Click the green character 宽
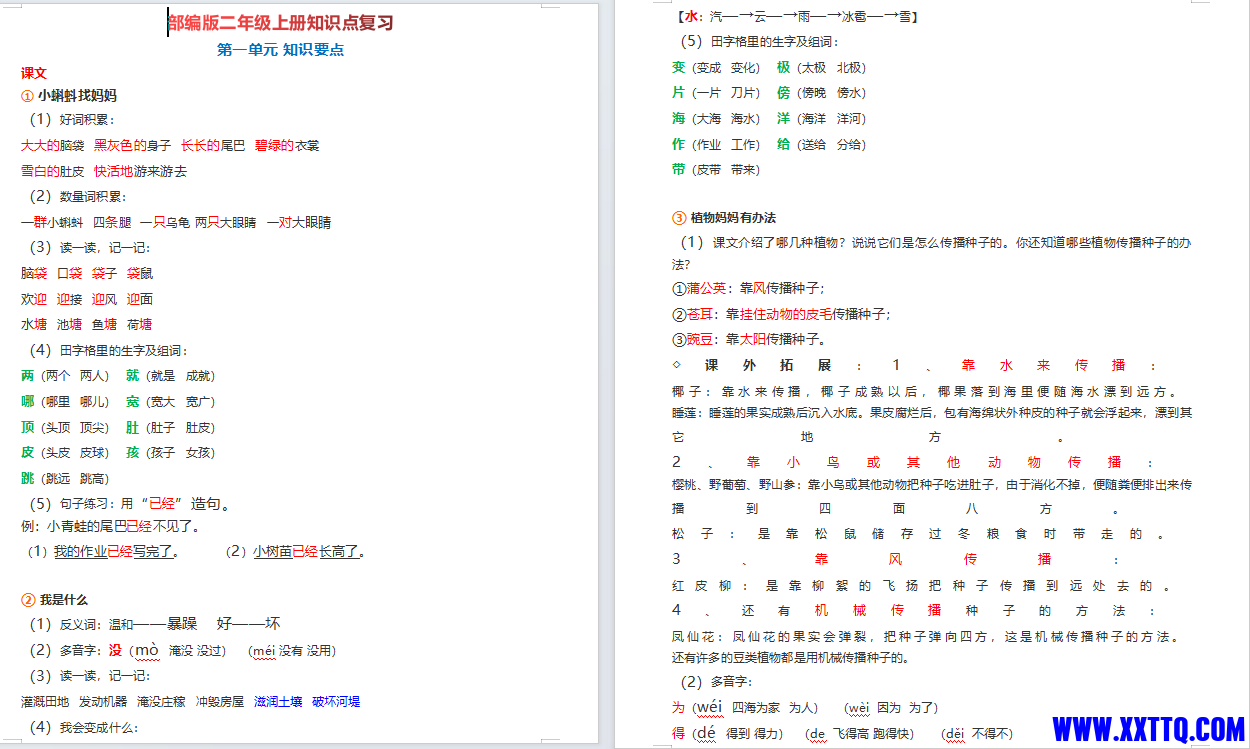The width and height of the screenshot is (1250, 749). [x=133, y=402]
